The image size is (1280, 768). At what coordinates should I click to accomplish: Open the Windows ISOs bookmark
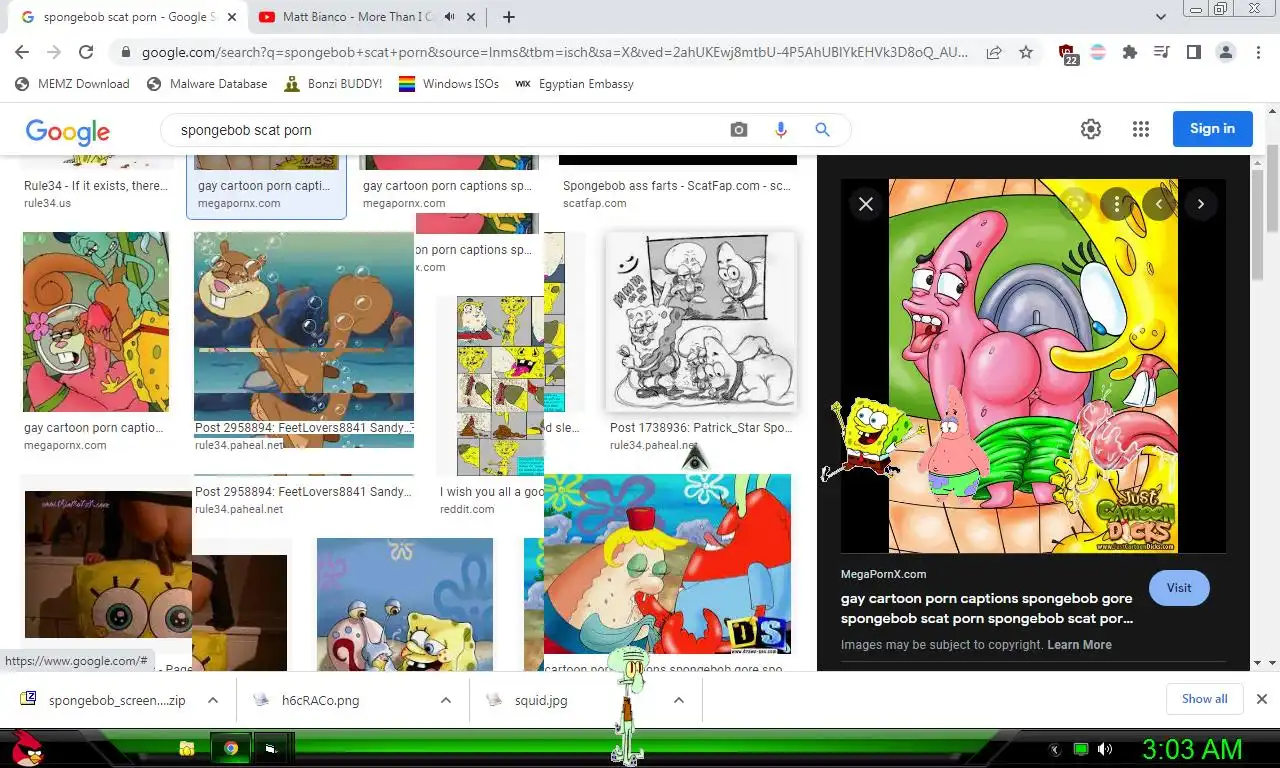pyautogui.click(x=449, y=84)
